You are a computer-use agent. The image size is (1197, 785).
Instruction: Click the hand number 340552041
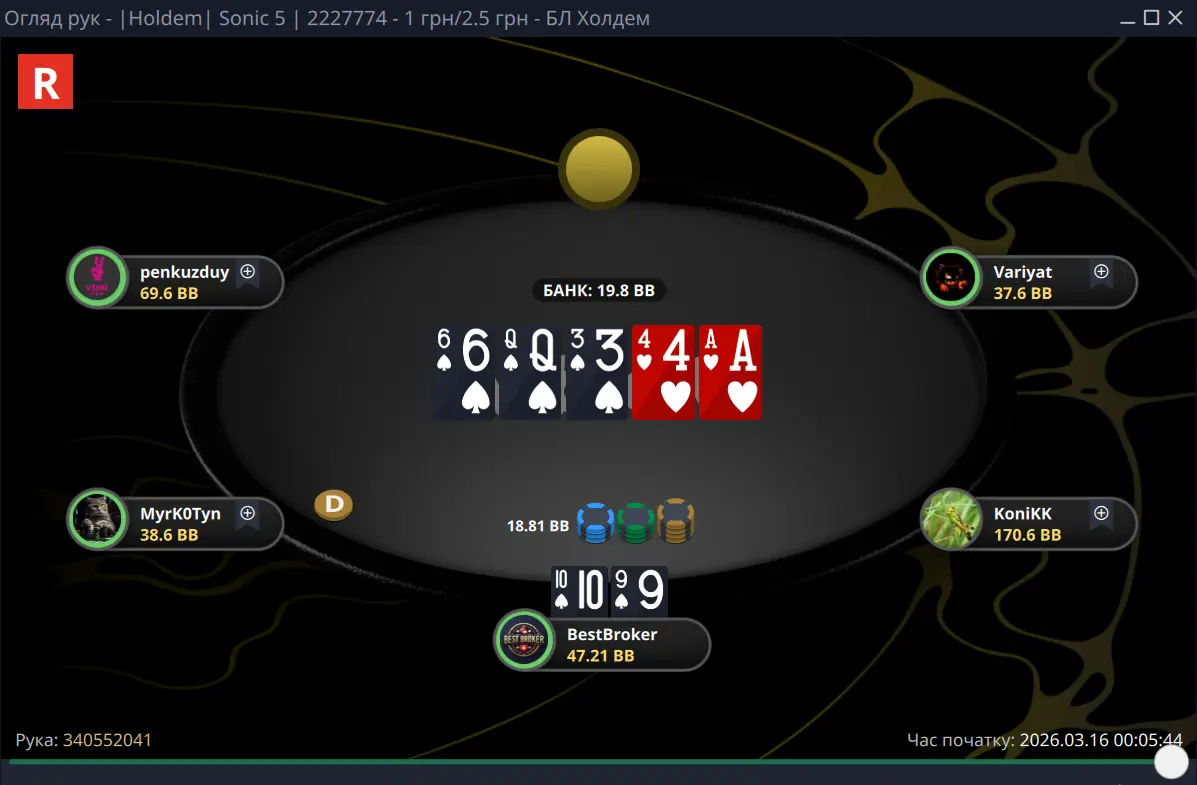[x=107, y=740]
